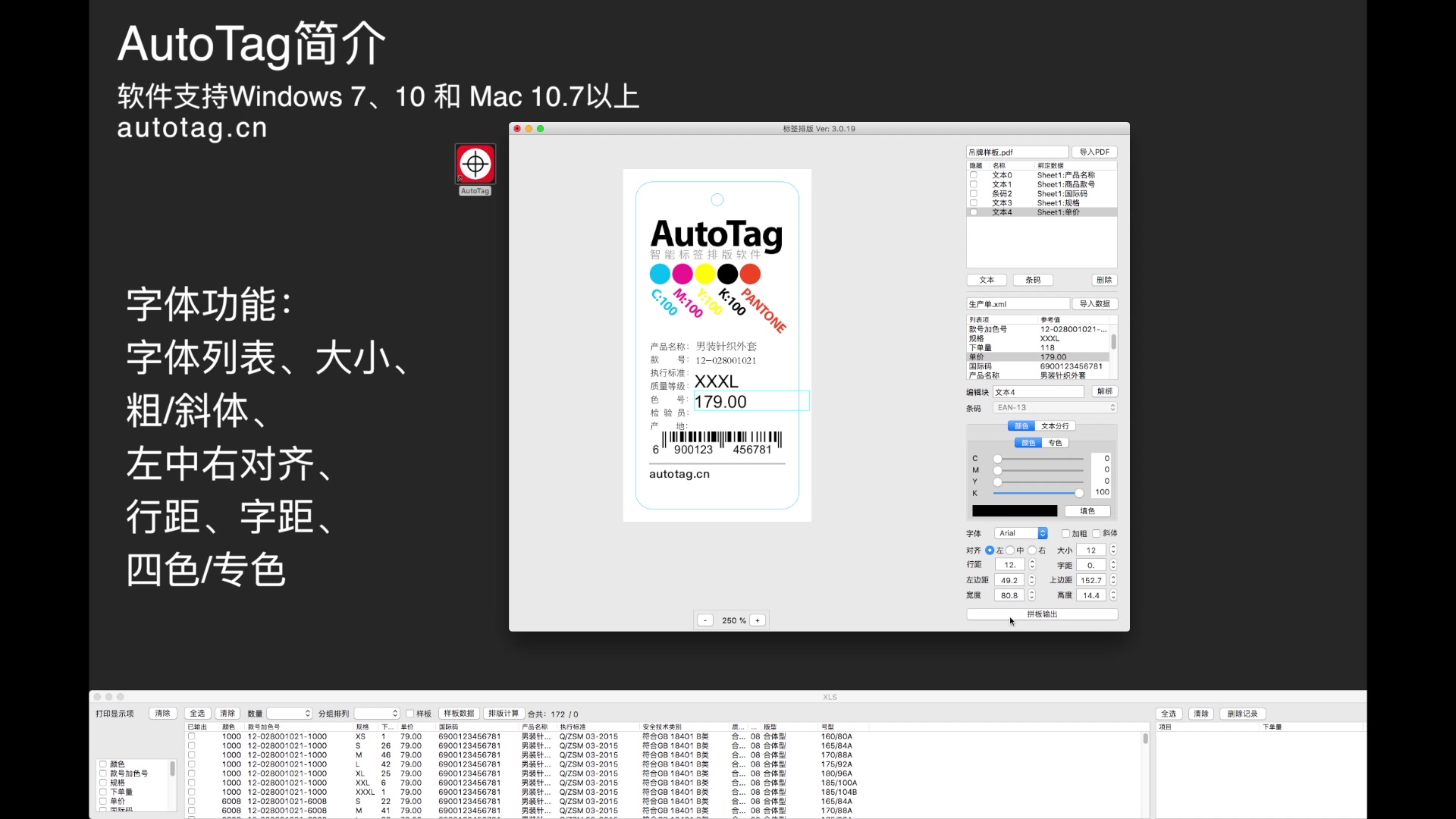Select the 单价 row in data list
This screenshot has height=819, width=1456.
point(1038,357)
